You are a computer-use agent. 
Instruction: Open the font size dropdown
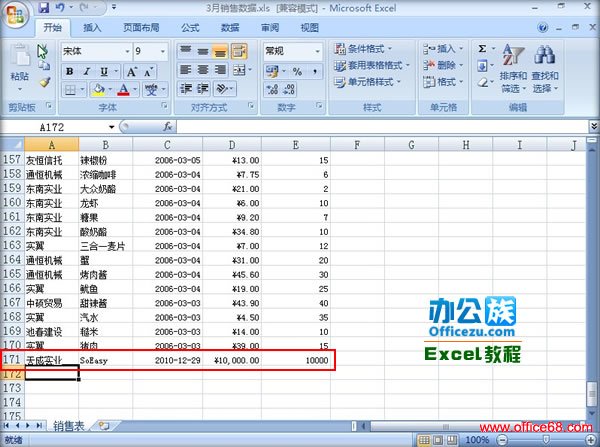(163, 52)
